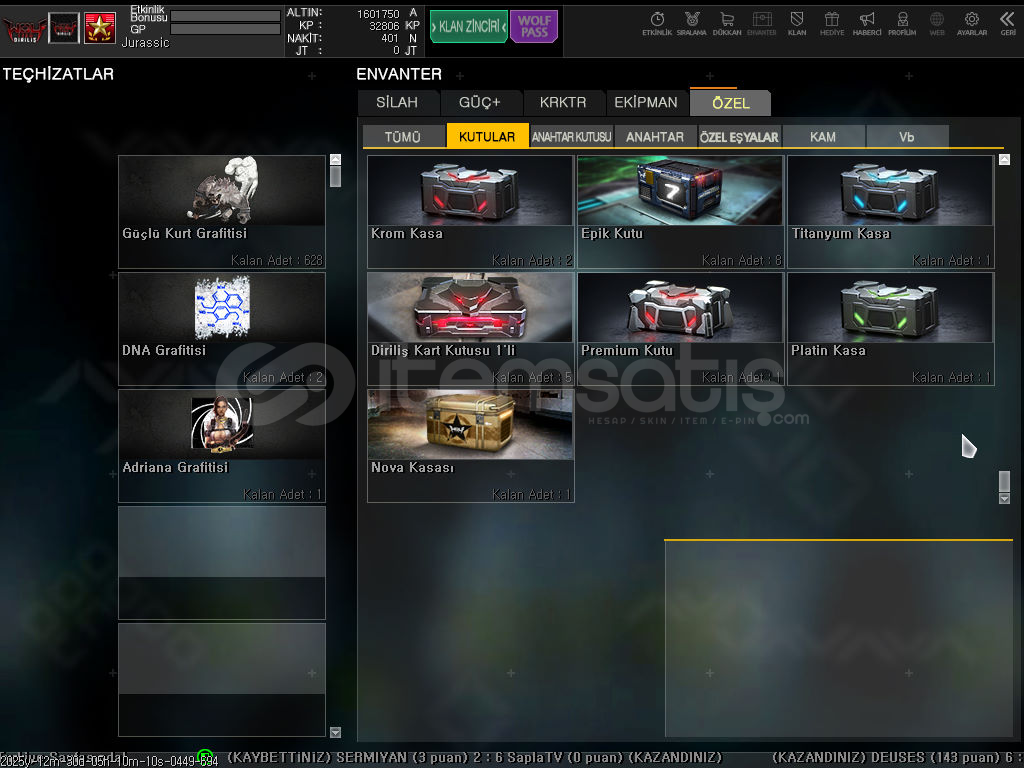Select the Premium Kutu box
The height and width of the screenshot is (768, 1024).
[680, 328]
